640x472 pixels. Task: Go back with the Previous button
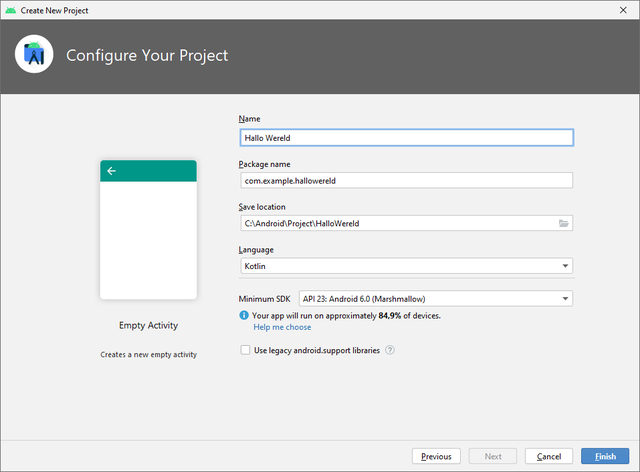coord(436,456)
